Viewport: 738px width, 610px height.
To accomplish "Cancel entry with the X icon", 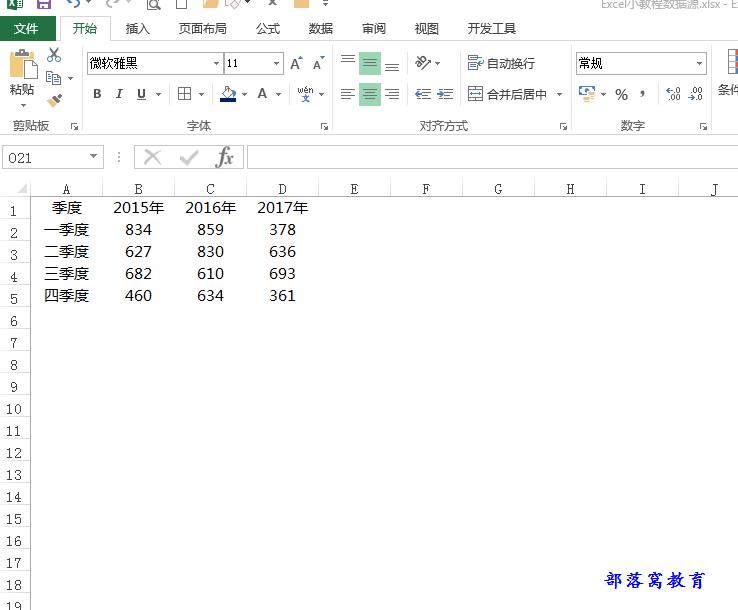I will click(152, 157).
